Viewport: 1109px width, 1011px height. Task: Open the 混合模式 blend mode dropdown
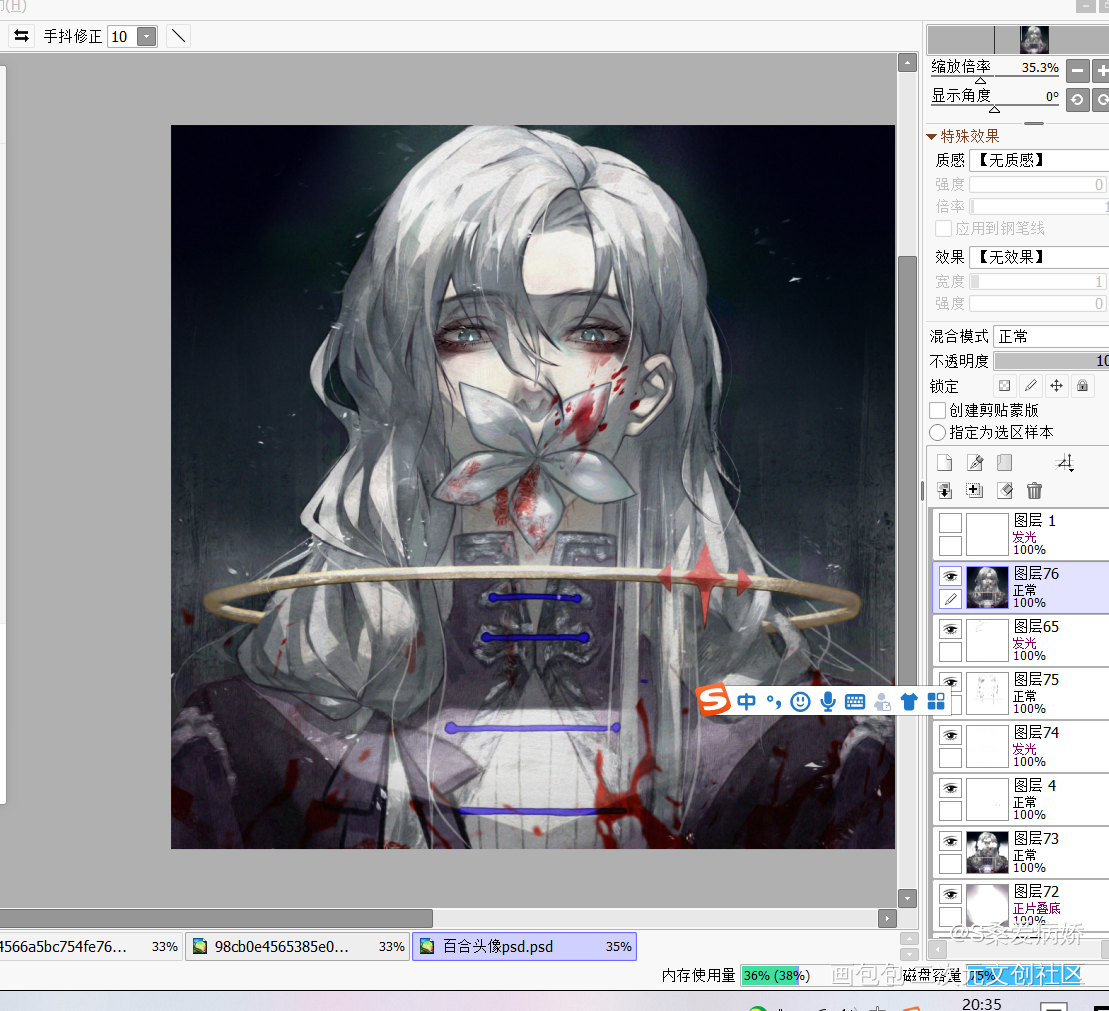[x=1051, y=336]
